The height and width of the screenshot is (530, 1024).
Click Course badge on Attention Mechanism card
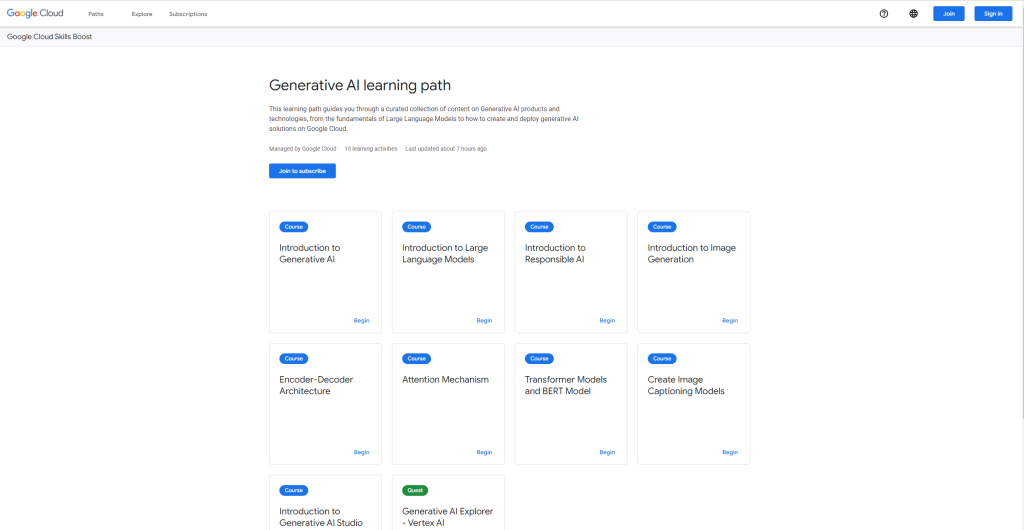(417, 358)
